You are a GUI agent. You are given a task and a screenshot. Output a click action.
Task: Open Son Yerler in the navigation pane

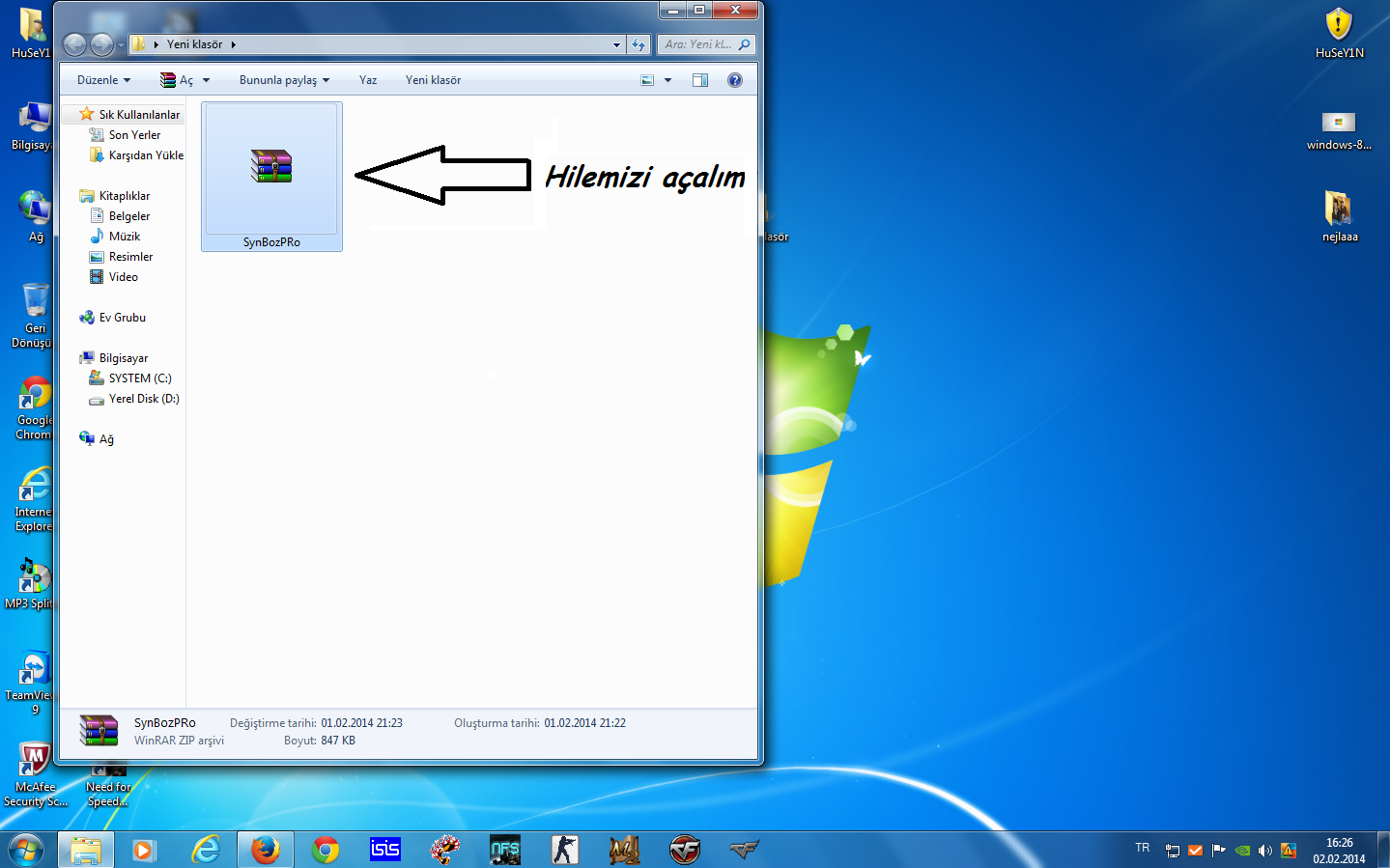125,135
